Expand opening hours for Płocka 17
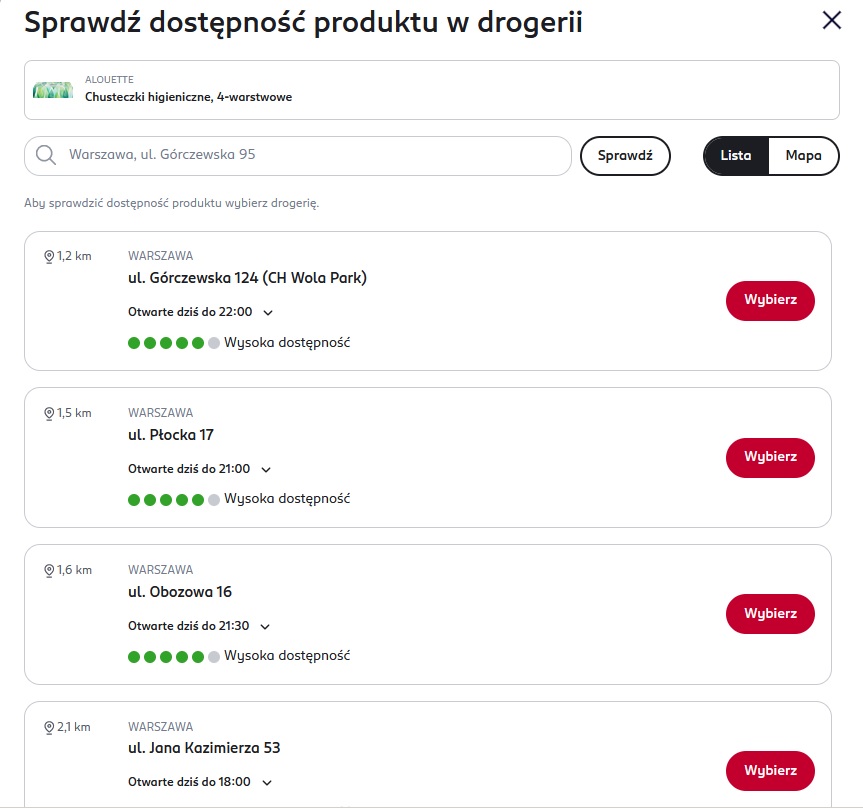This screenshot has height=809, width=863. point(266,469)
